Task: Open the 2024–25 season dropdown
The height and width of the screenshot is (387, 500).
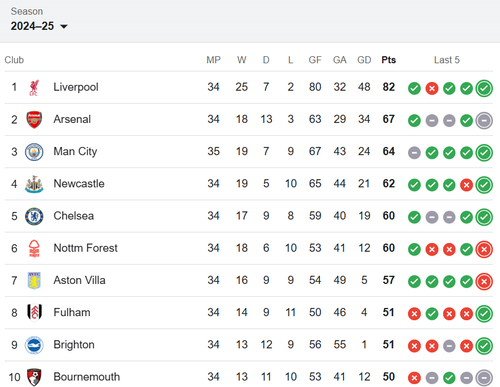Action: [39, 26]
